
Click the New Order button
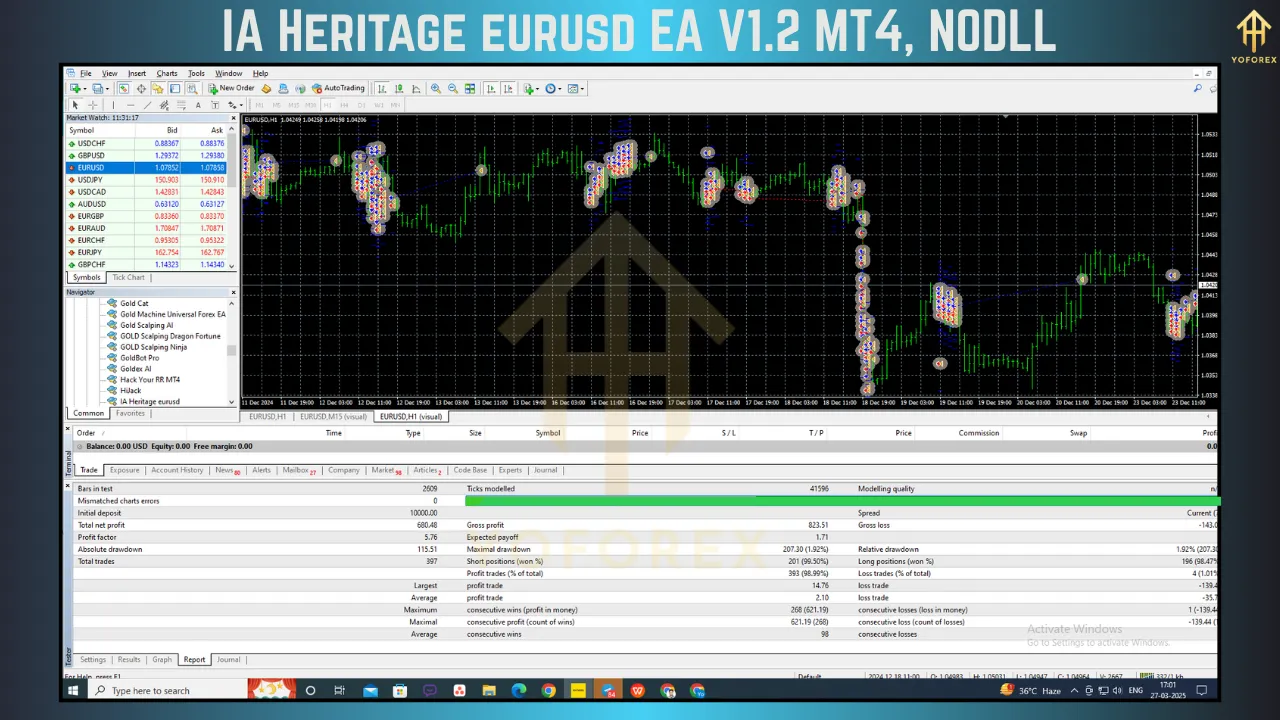231,88
